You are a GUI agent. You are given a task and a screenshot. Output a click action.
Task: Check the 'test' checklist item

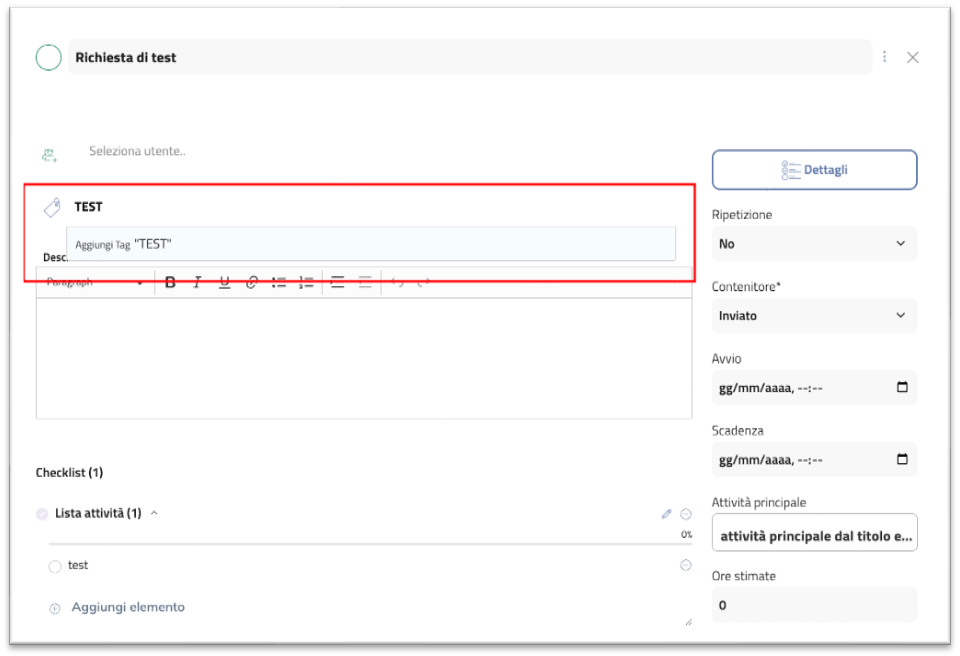pos(55,567)
